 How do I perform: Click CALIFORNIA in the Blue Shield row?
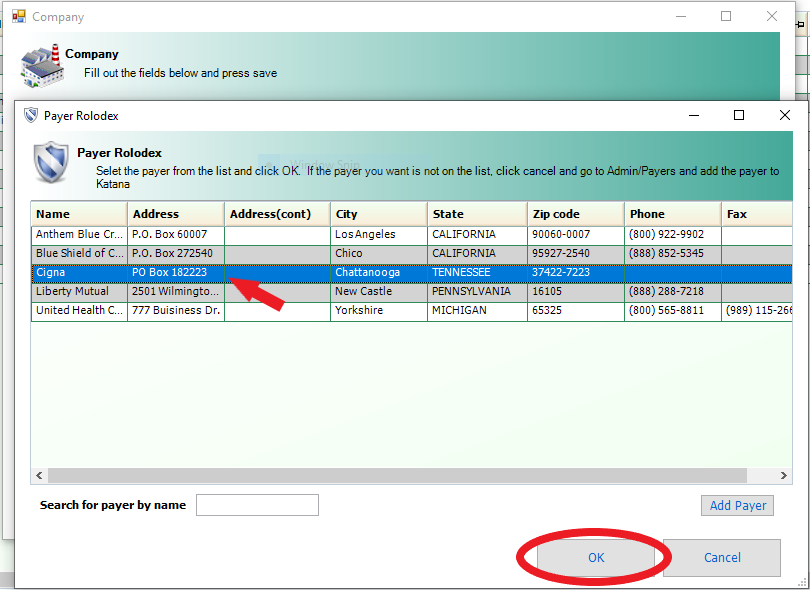tap(477, 254)
